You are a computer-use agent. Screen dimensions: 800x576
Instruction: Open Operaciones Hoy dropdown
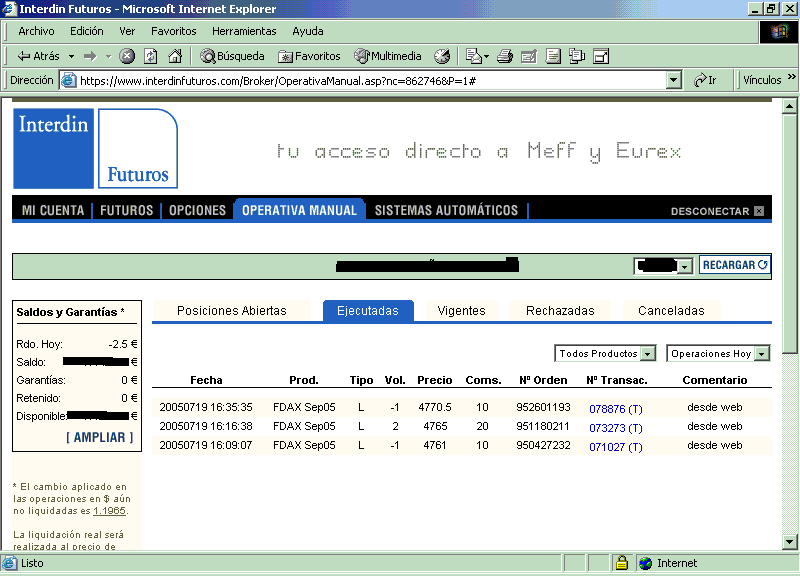718,353
